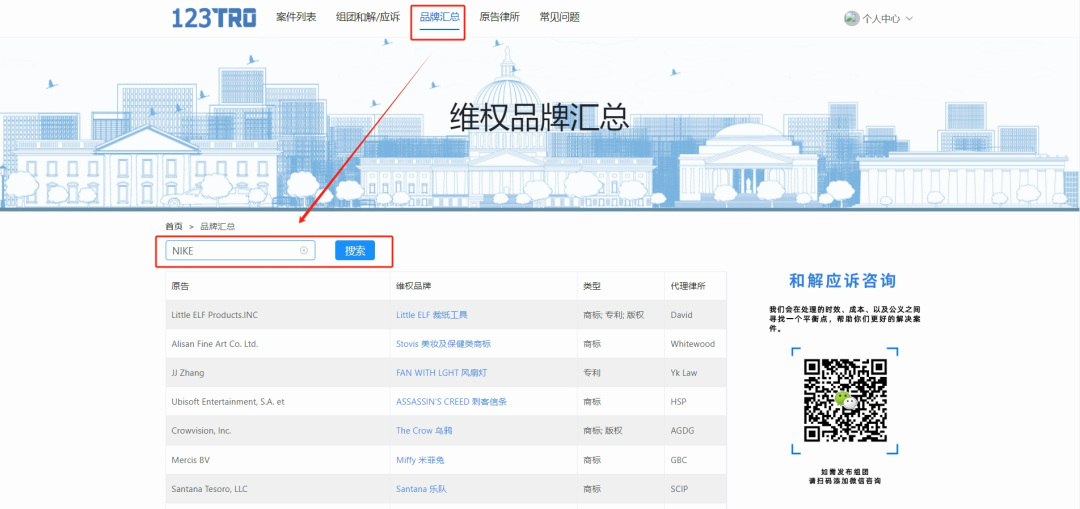Open 常见问题 page
The image size is (1080, 509).
pyautogui.click(x=559, y=17)
